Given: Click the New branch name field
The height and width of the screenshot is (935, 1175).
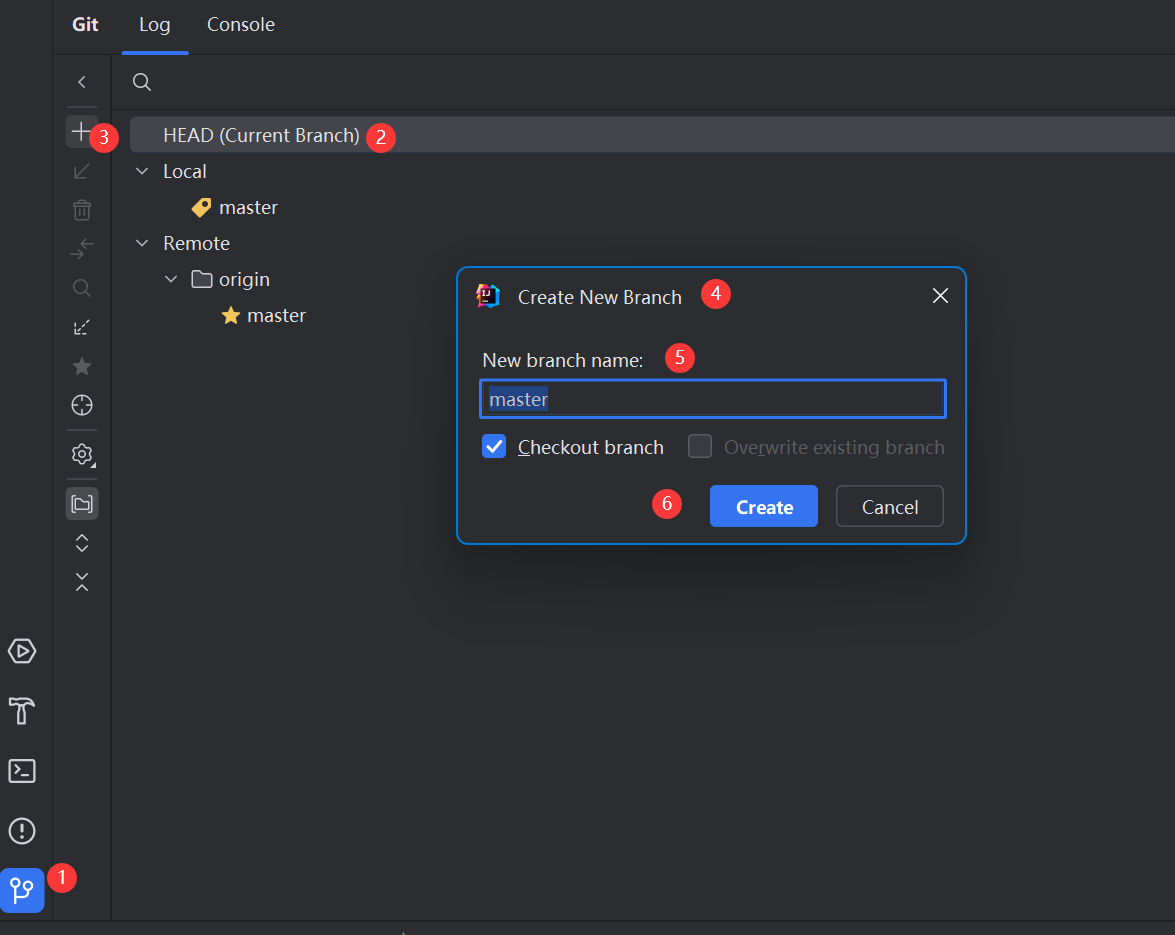Looking at the screenshot, I should tap(712, 399).
